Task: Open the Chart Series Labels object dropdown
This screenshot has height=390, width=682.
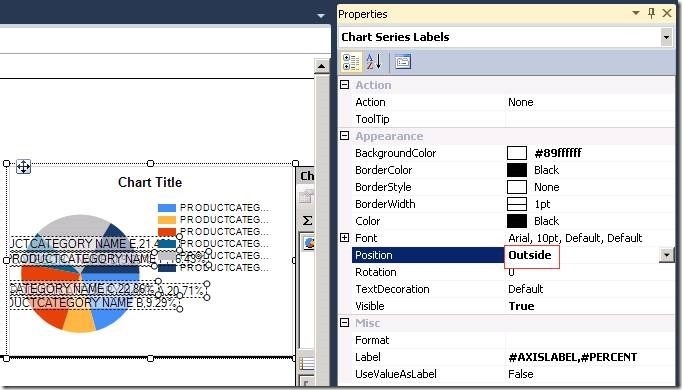Action: point(666,37)
